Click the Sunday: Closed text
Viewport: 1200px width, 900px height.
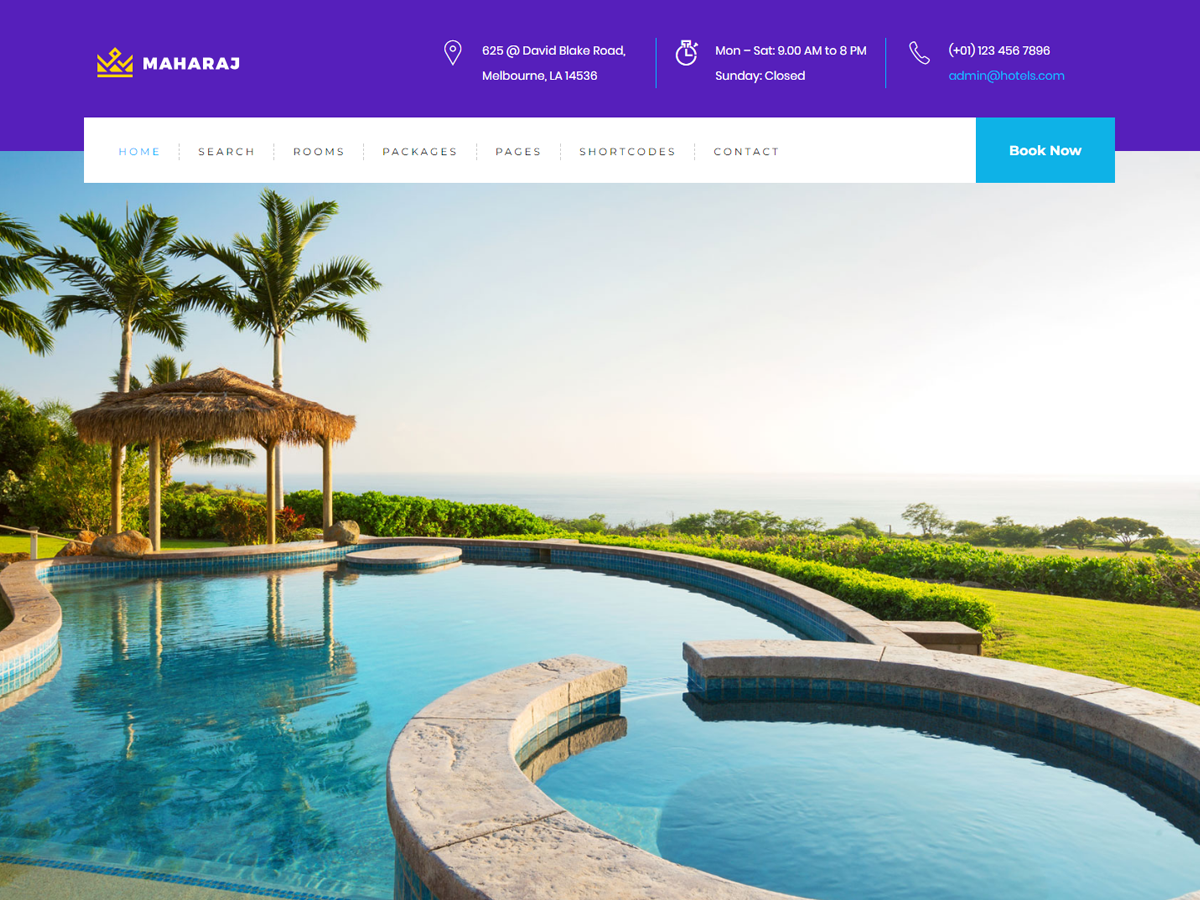tap(760, 76)
